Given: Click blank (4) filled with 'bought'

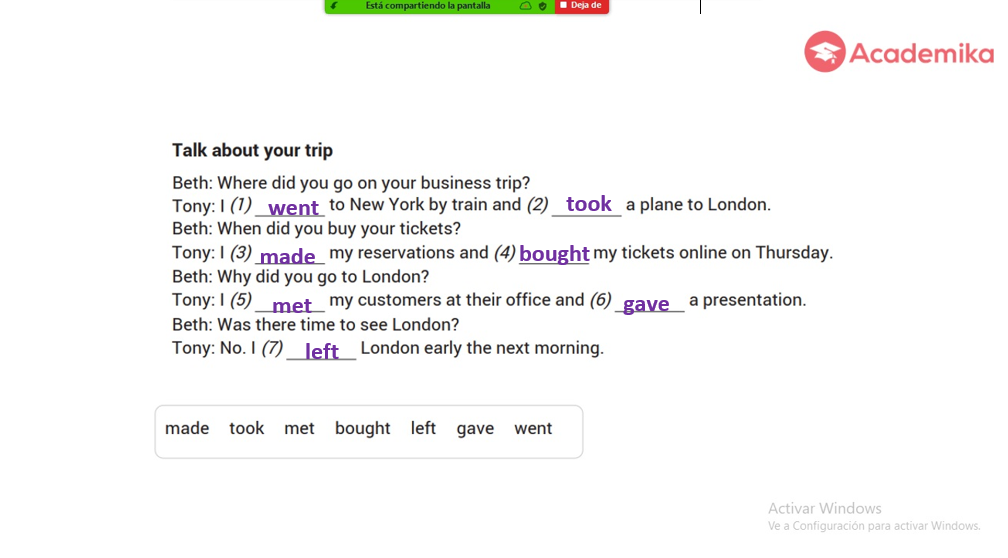Looking at the screenshot, I should pyautogui.click(x=554, y=253).
